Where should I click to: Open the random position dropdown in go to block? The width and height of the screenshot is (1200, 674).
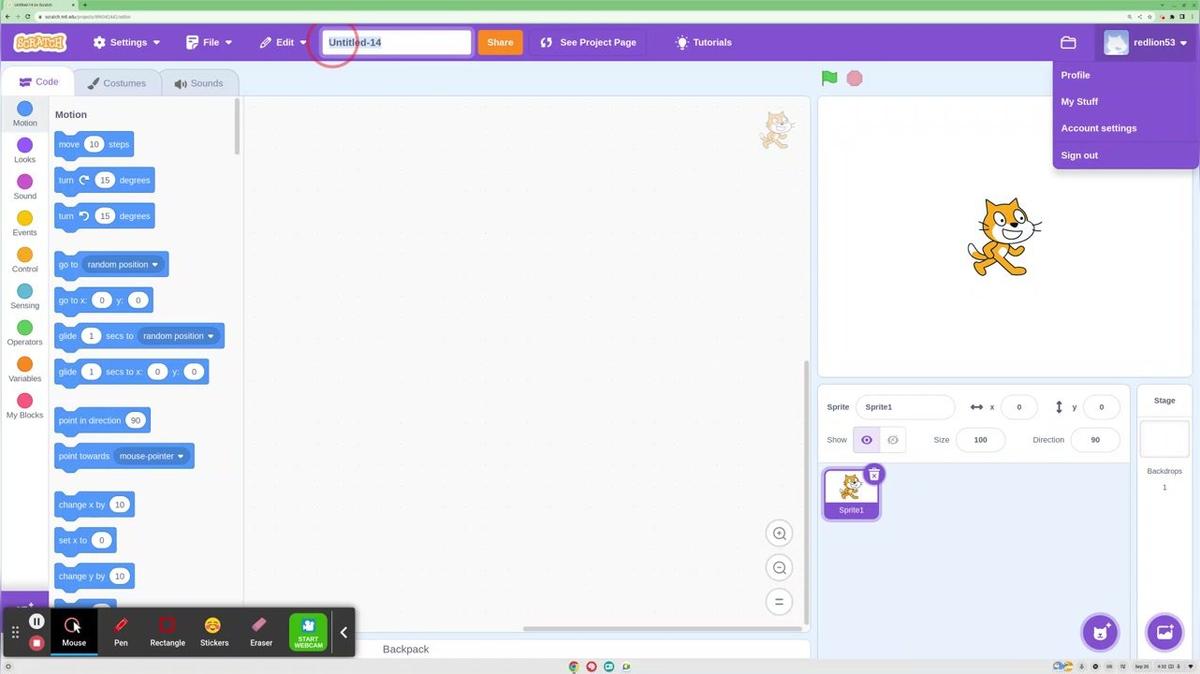click(x=123, y=265)
